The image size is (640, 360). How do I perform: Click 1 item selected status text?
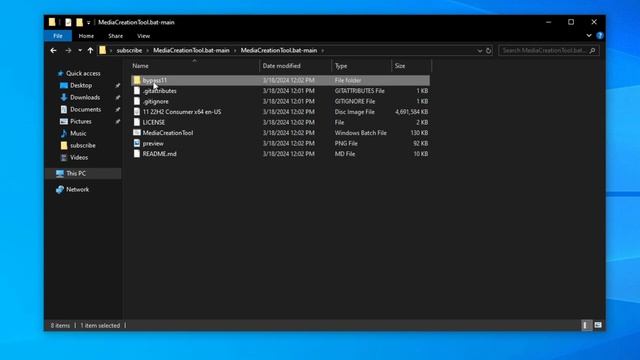pyautogui.click(x=100, y=326)
